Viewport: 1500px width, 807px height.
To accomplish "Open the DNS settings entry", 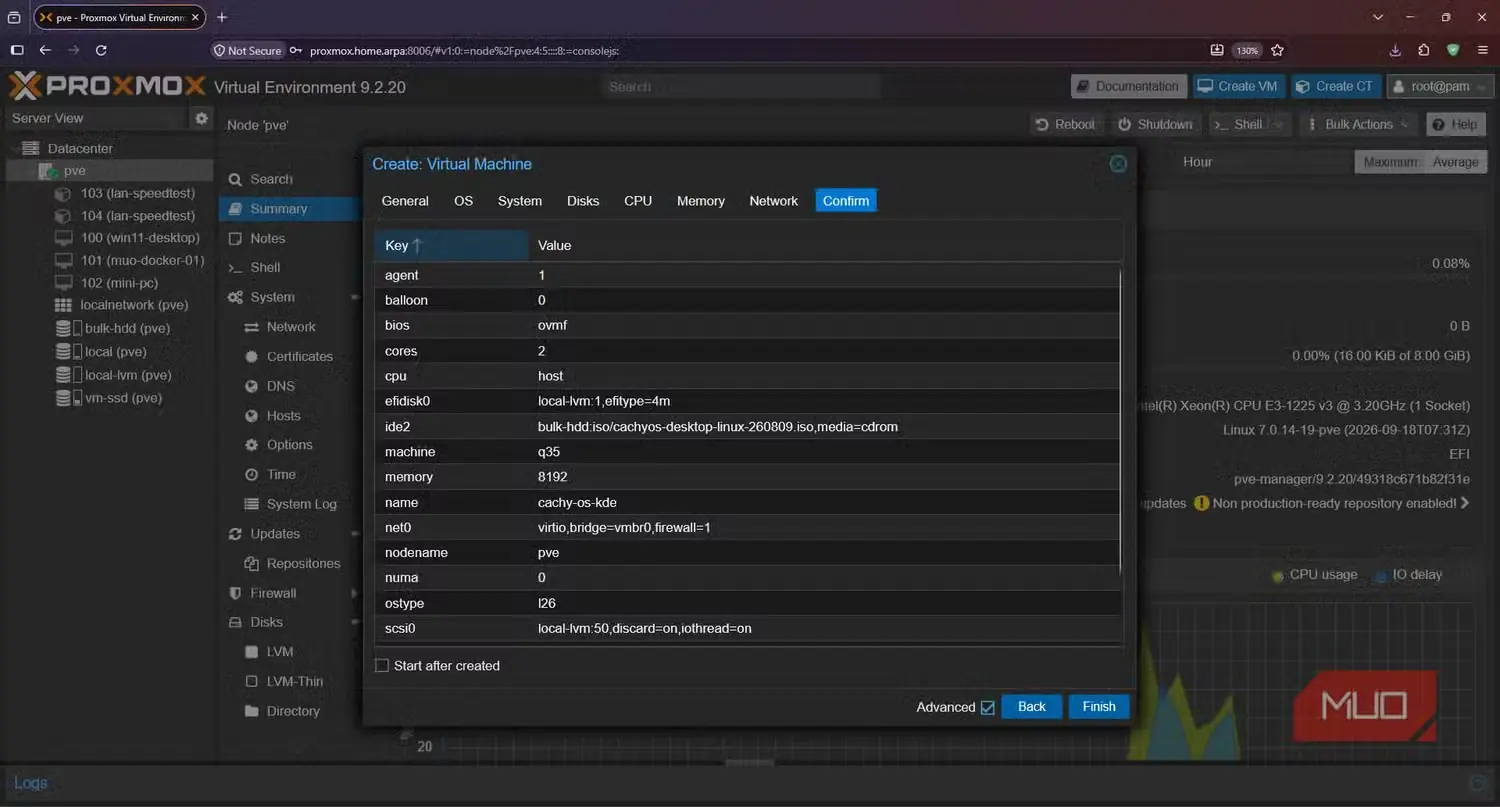I will tap(281, 386).
